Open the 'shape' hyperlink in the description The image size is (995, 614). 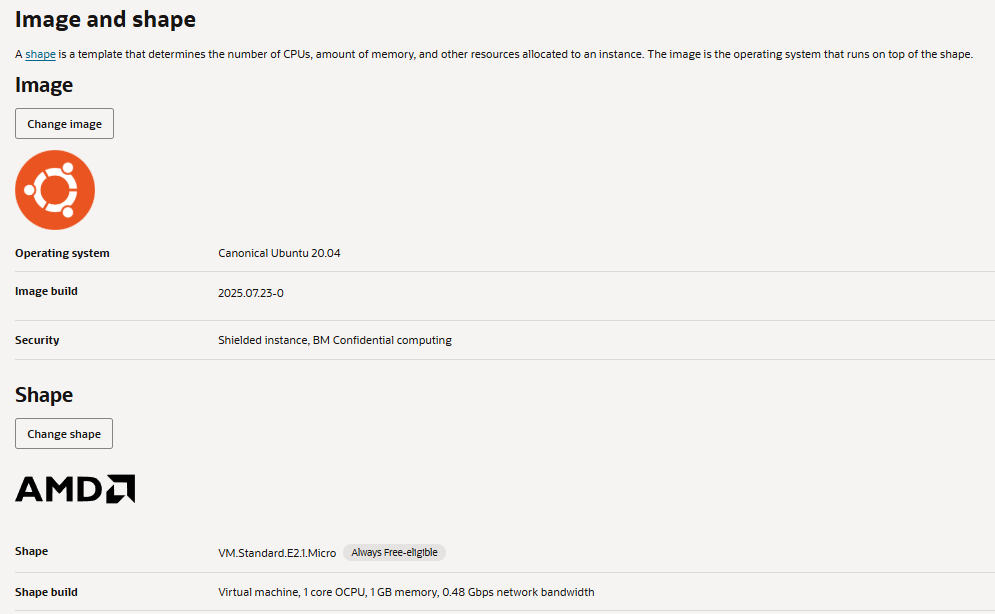click(40, 54)
